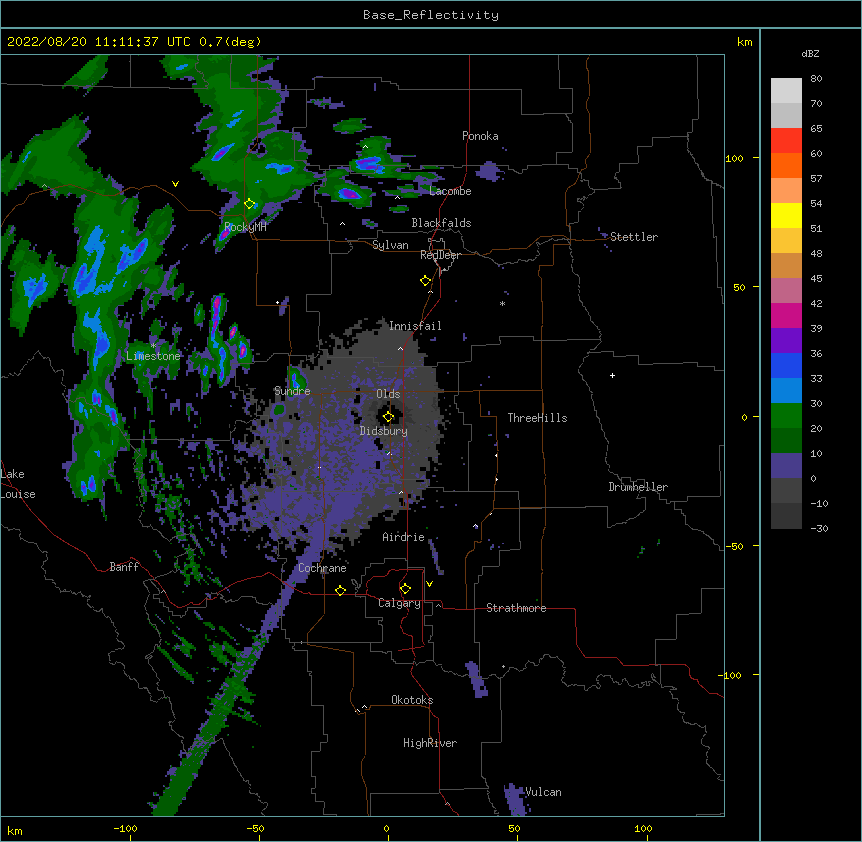Image resolution: width=862 pixels, height=842 pixels.
Task: Click the Lacombe city label
Action: (x=450, y=191)
